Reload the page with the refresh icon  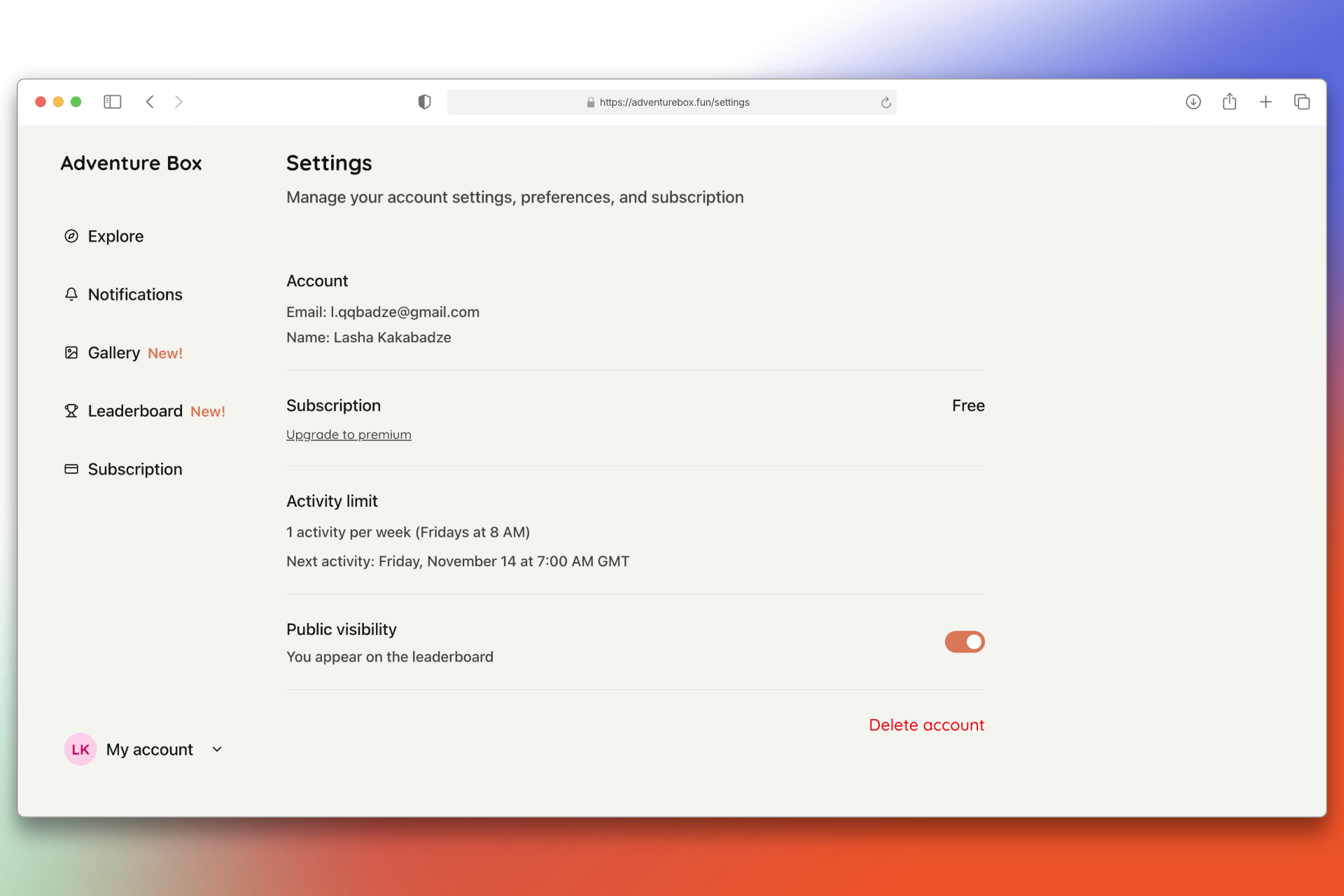point(885,101)
